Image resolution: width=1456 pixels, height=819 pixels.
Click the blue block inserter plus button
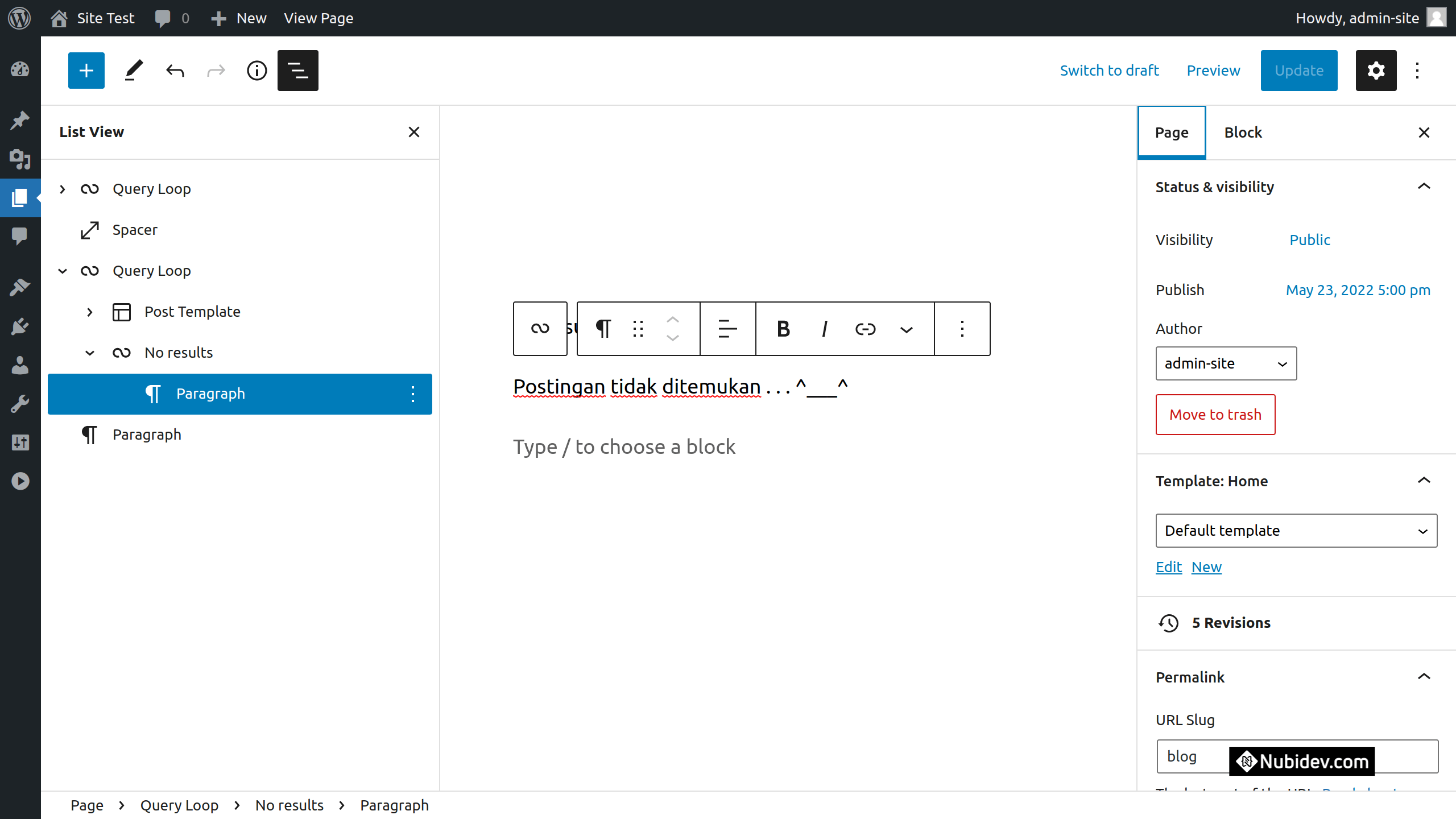pos(86,71)
